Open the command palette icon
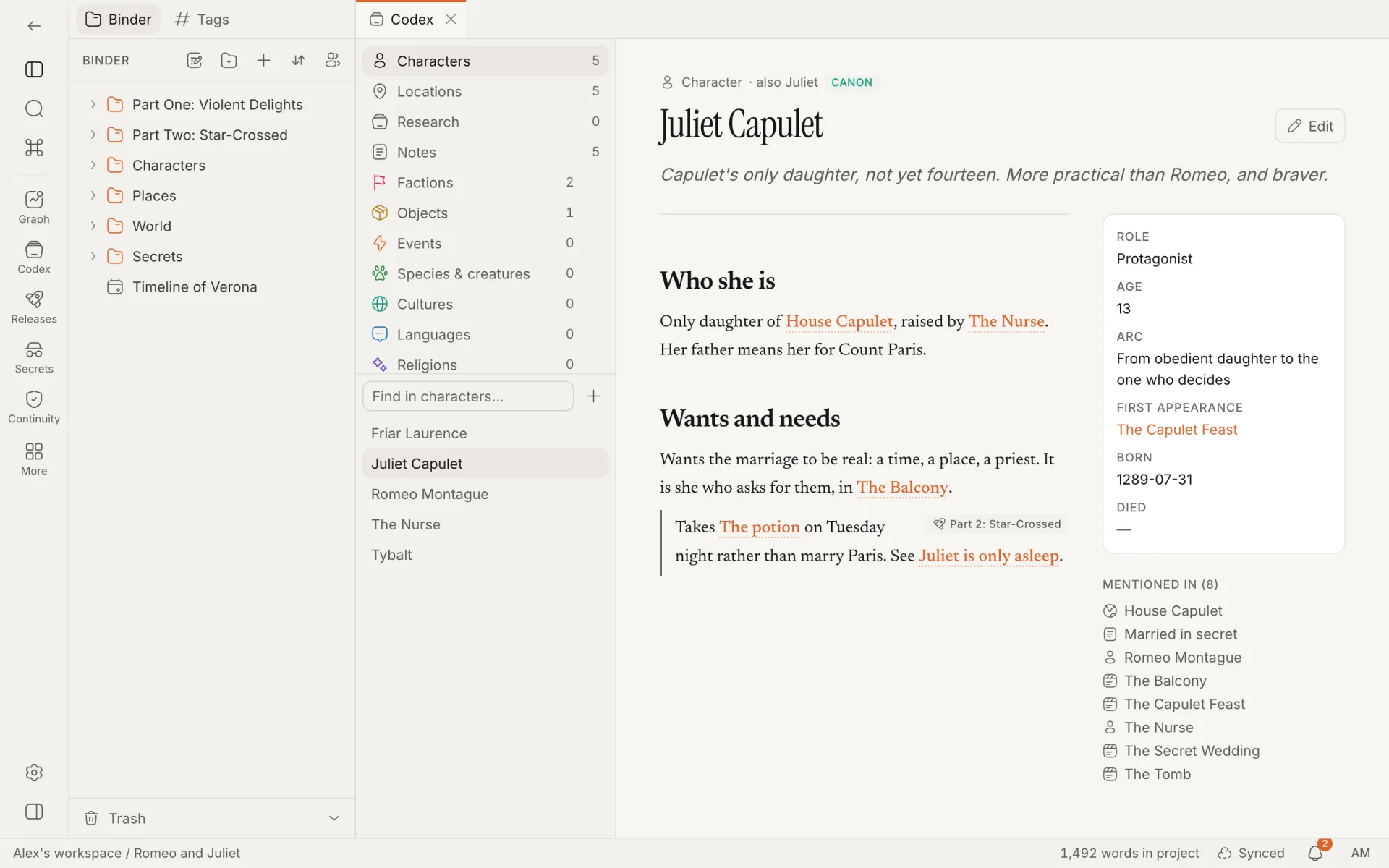This screenshot has width=1389, height=868. 34,148
